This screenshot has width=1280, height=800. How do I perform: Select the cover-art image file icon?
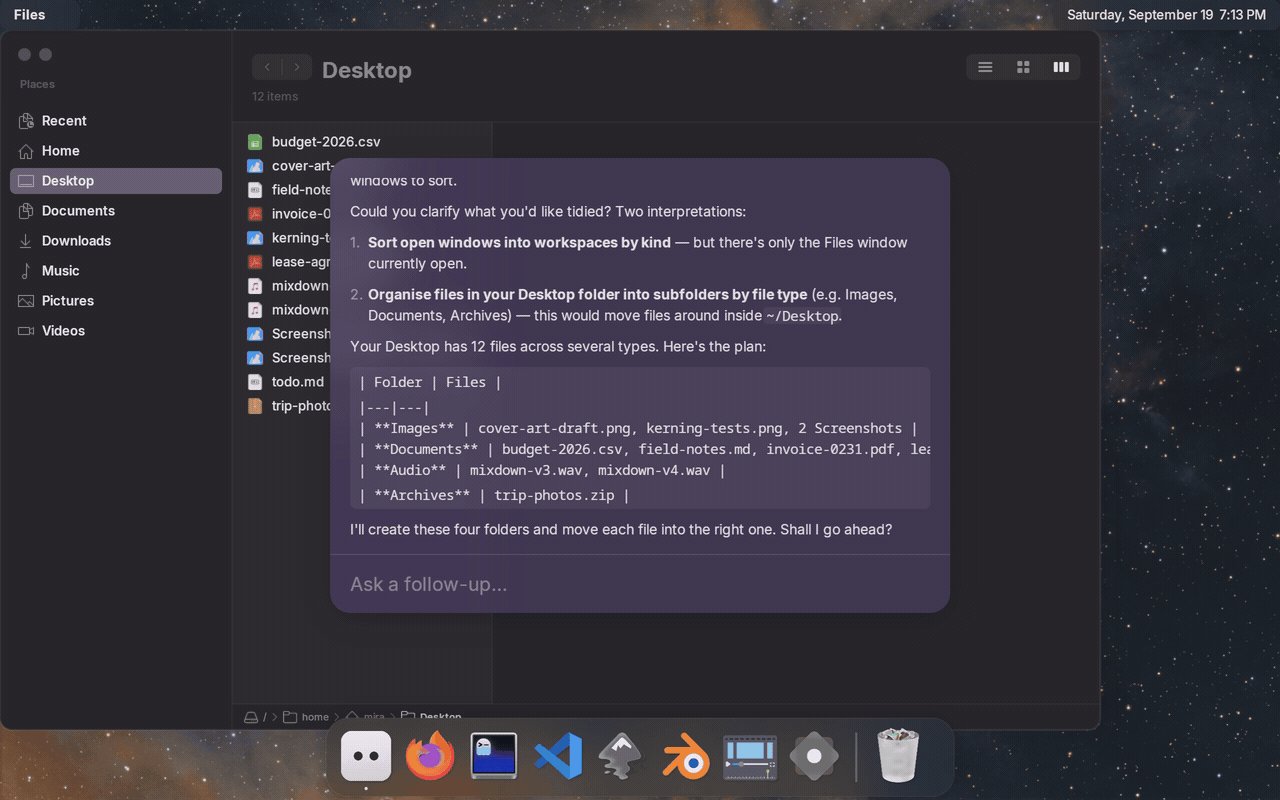[255, 166]
